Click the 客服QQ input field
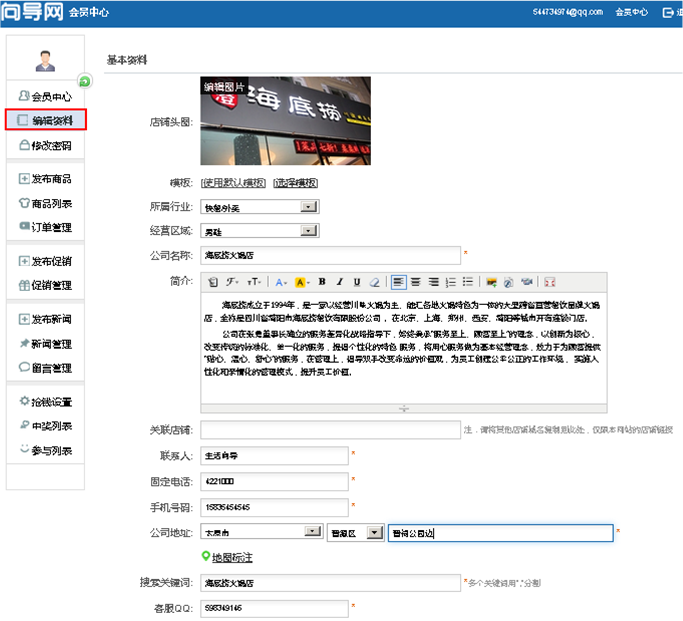 (x=274, y=608)
